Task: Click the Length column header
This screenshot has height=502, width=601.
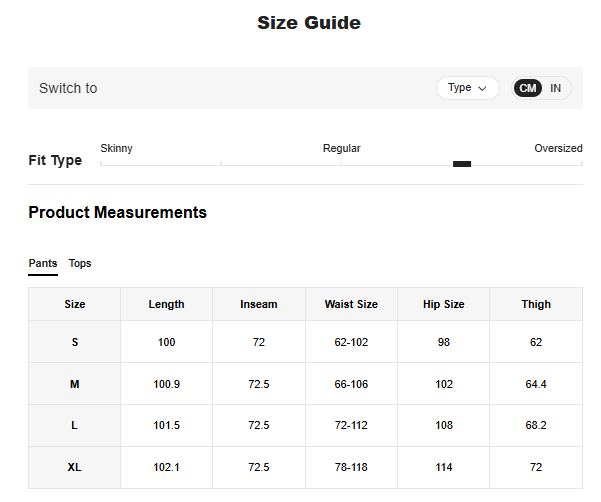Action: (166, 304)
